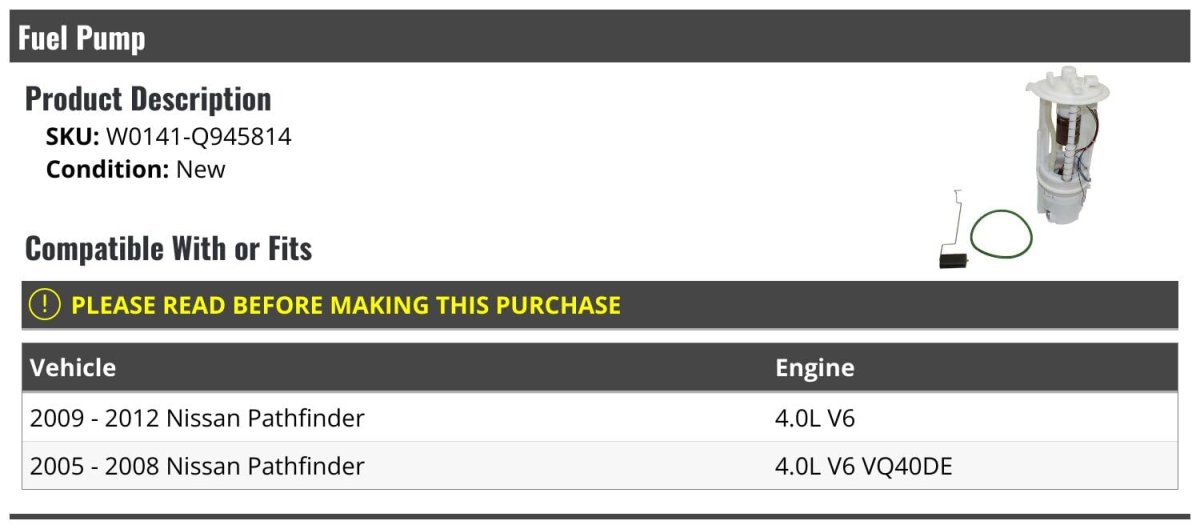Click the blank area right of the SKU number
This screenshot has height=529, width=1200.
point(600,137)
